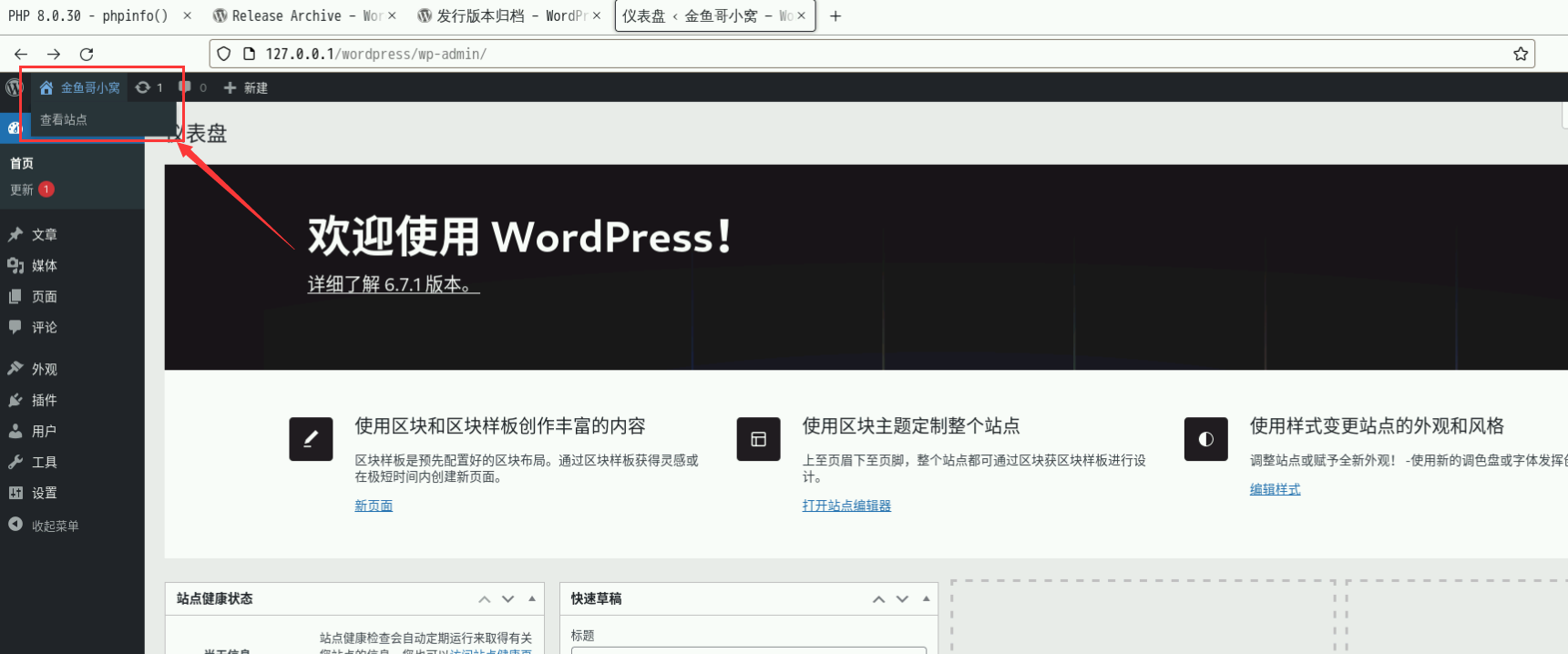This screenshot has width=1568, height=654.
Task: Click 欢迎使用 WordPress! heading
Action: tap(519, 237)
